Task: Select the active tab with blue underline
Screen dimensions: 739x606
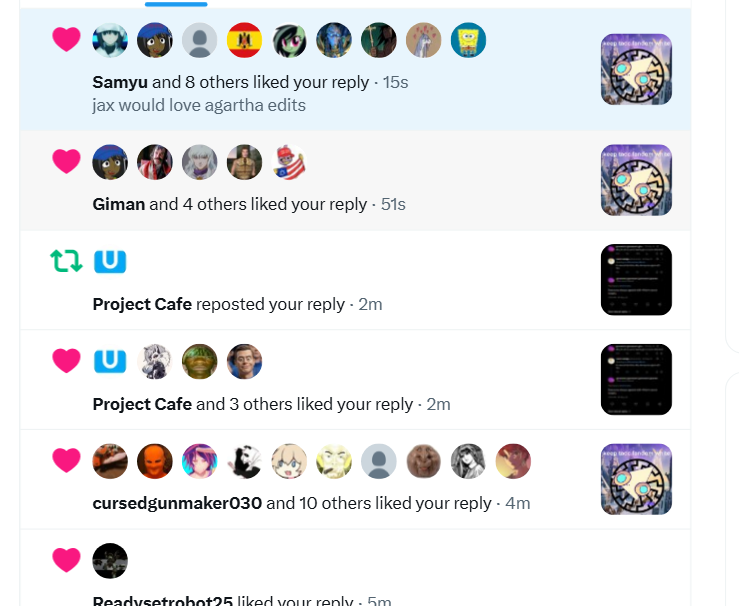Action: pos(176,4)
